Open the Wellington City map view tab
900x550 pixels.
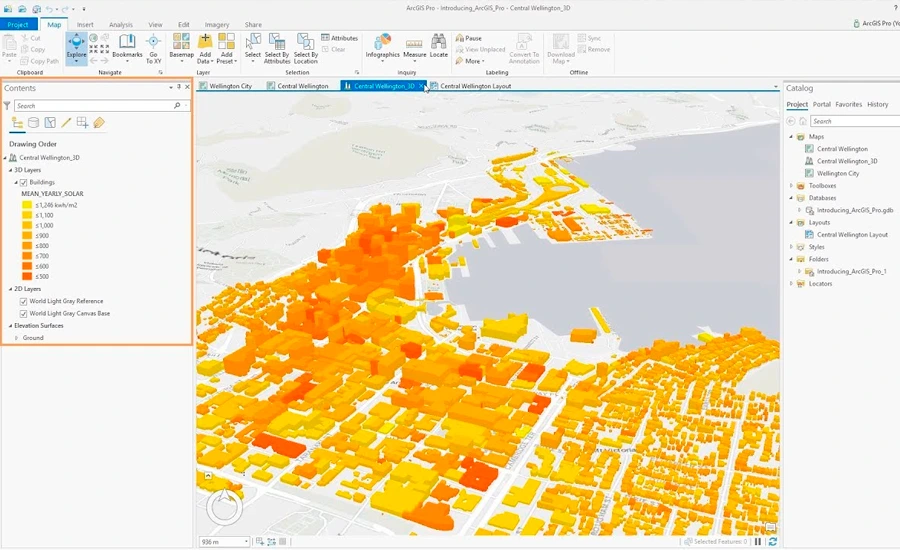coord(226,86)
